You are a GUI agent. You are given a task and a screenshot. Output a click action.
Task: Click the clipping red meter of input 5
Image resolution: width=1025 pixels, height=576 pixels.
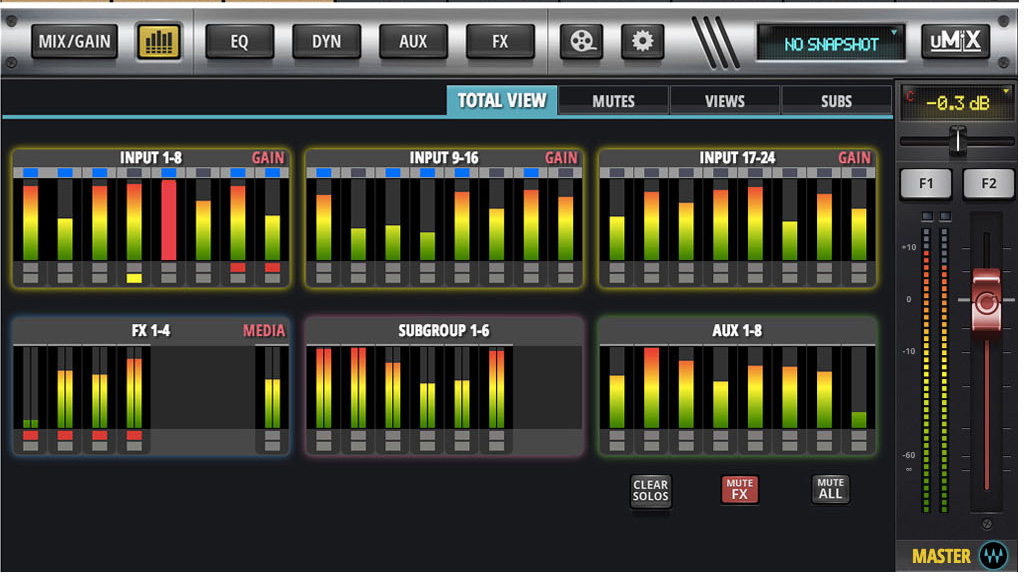pyautogui.click(x=169, y=220)
